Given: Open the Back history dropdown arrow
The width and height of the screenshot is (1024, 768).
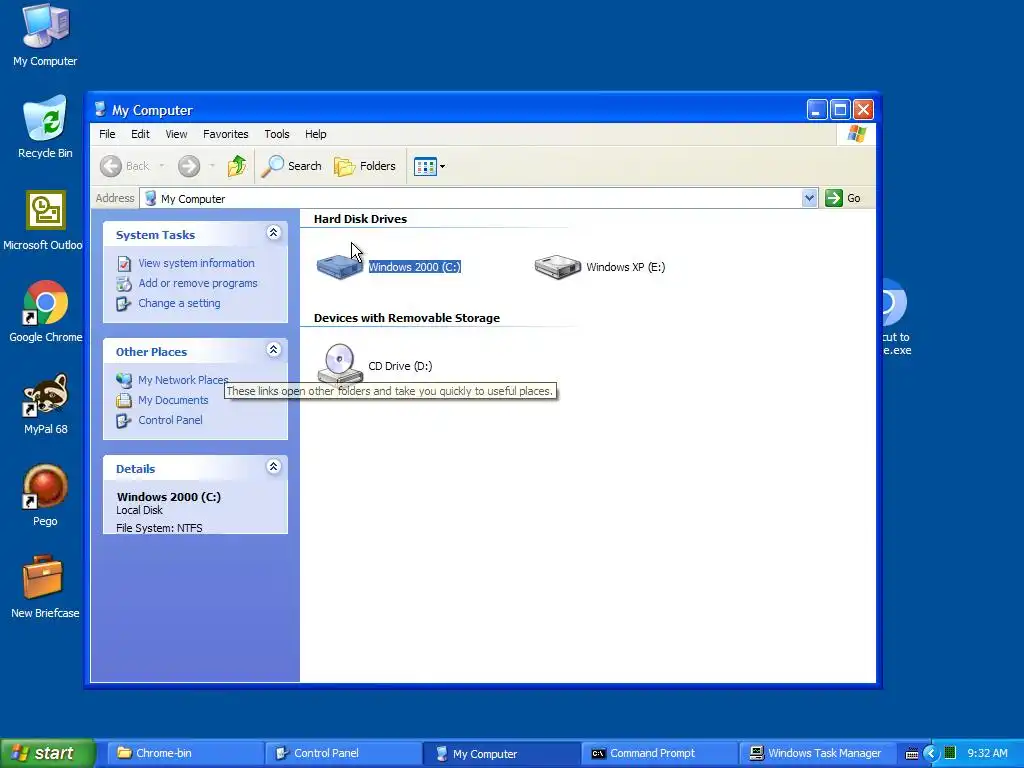Looking at the screenshot, I should pyautogui.click(x=162, y=166).
